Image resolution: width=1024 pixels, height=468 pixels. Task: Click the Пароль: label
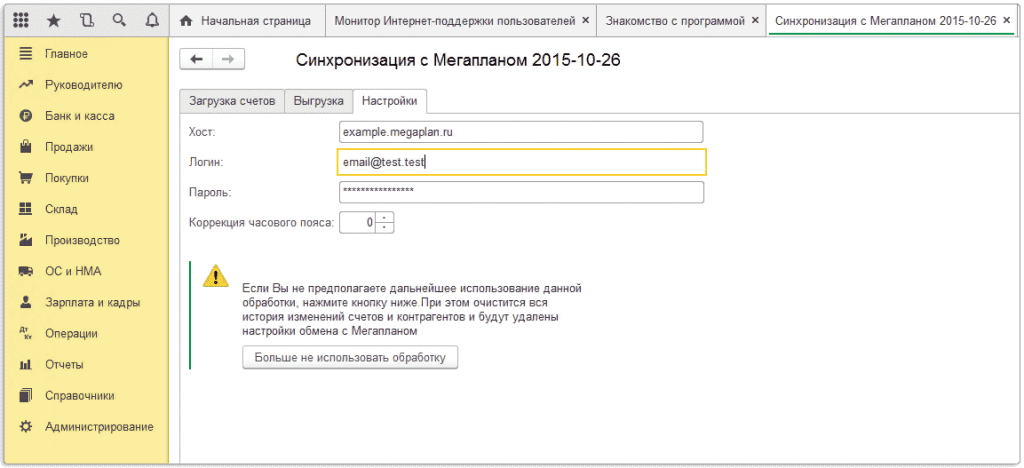[x=210, y=193]
